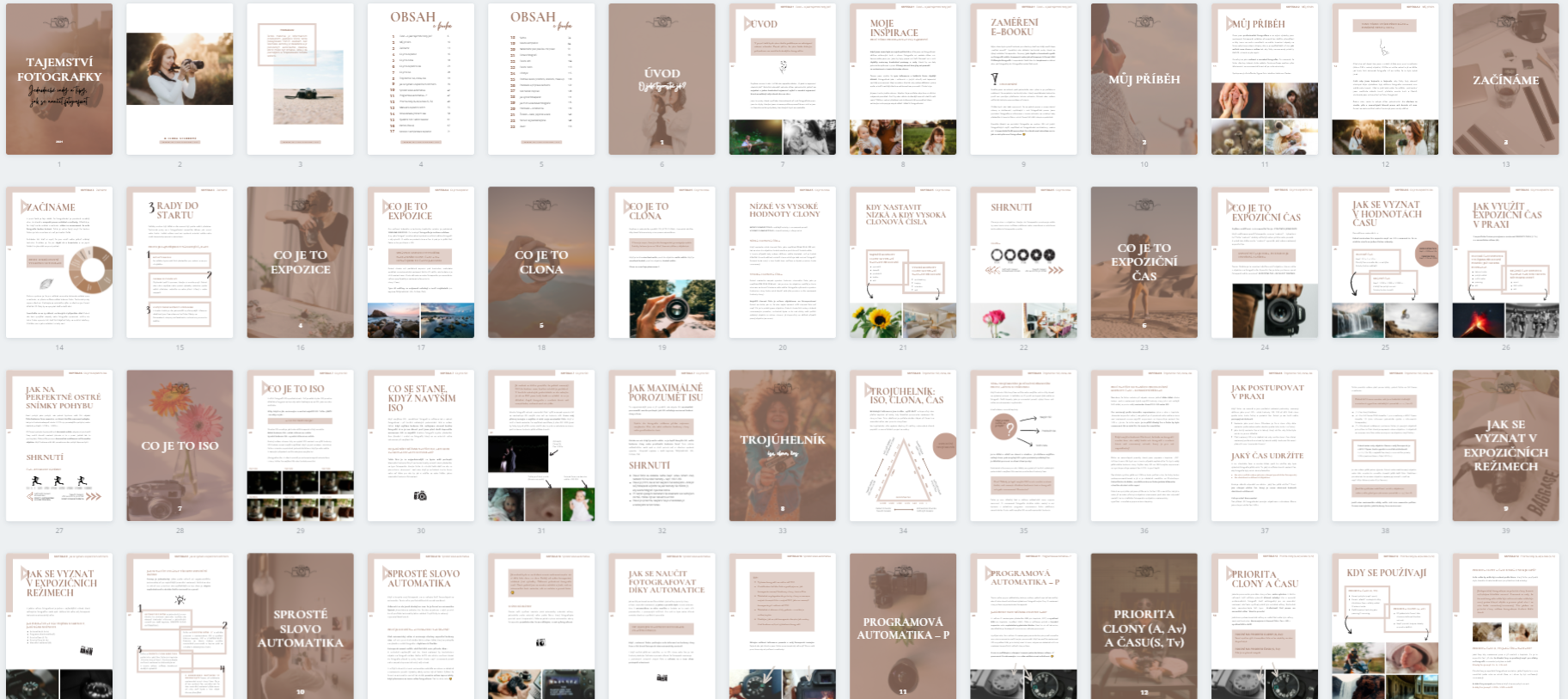Open 'Kdy nastavit nízká a kdy vysoká' page

pos(903,262)
